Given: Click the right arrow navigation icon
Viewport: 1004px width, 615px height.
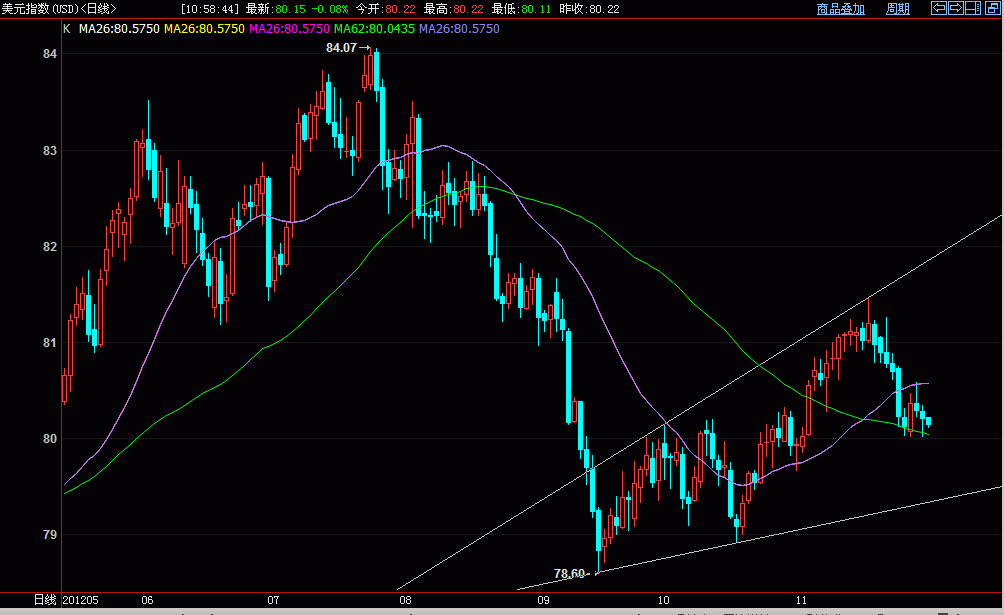Looking at the screenshot, I should click(x=956, y=8).
